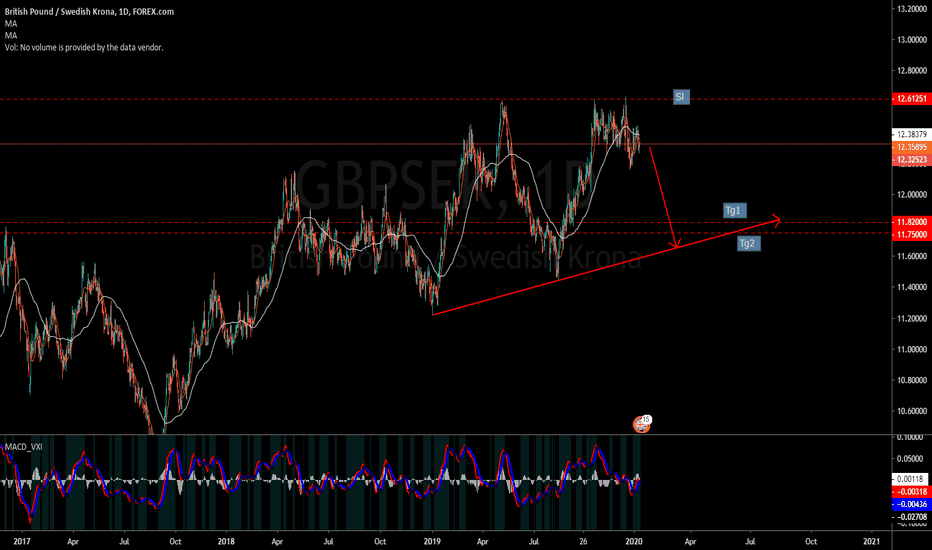Viewport: 932px width, 550px height.
Task: Click the Sl stop-loss label
Action: (x=681, y=97)
